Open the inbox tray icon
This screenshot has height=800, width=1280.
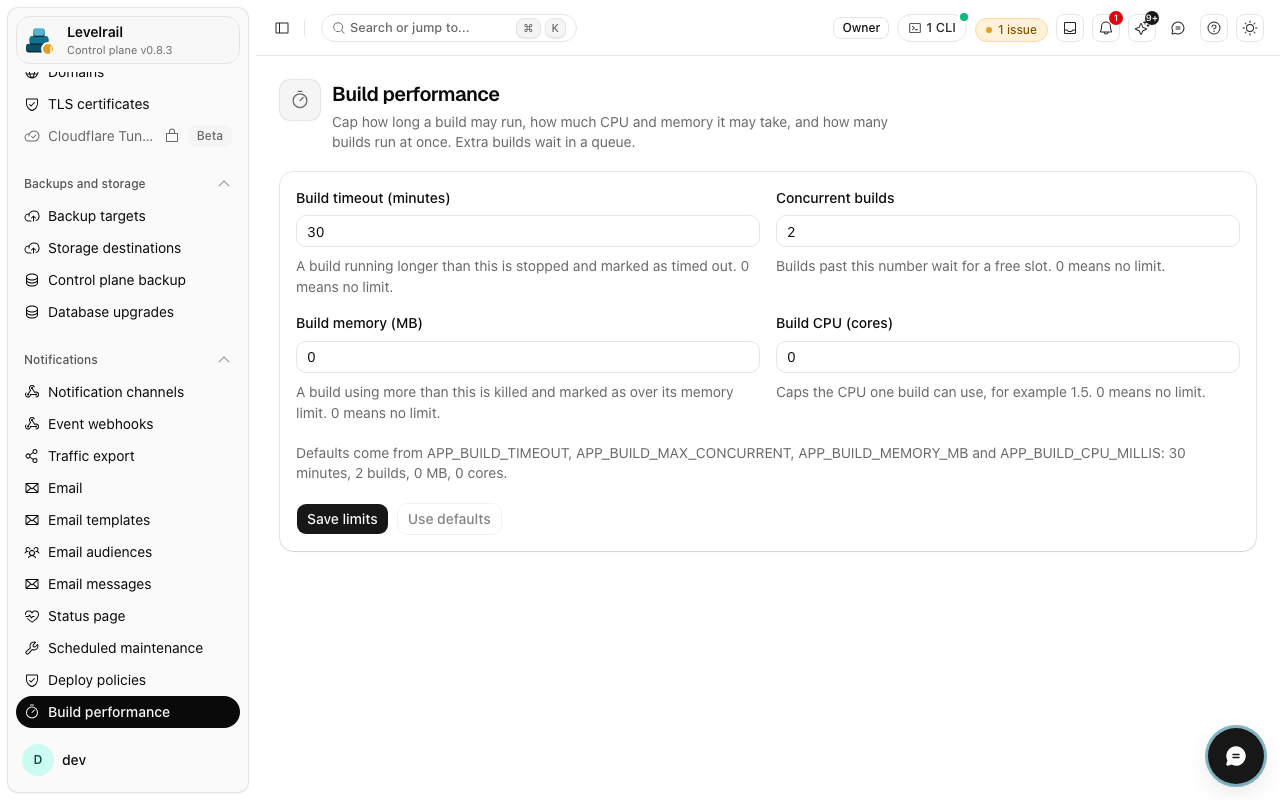1070,28
